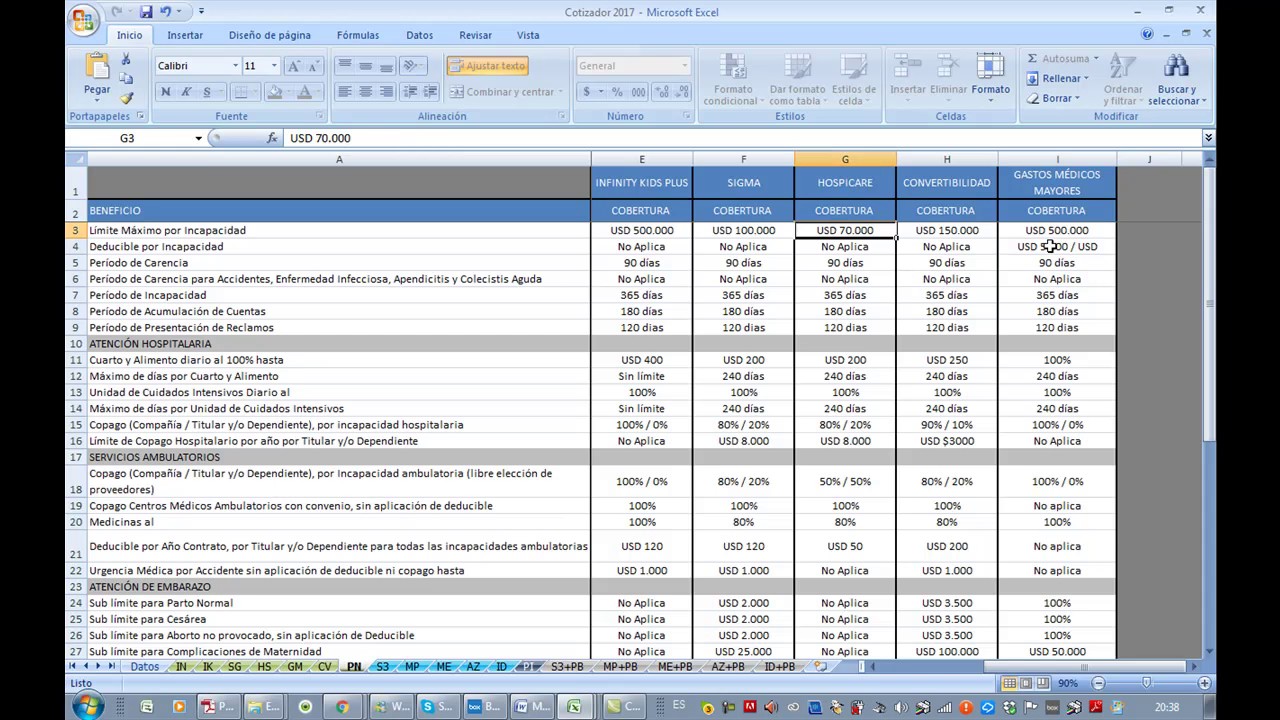
Task: Open the Help question mark
Action: [1147, 35]
